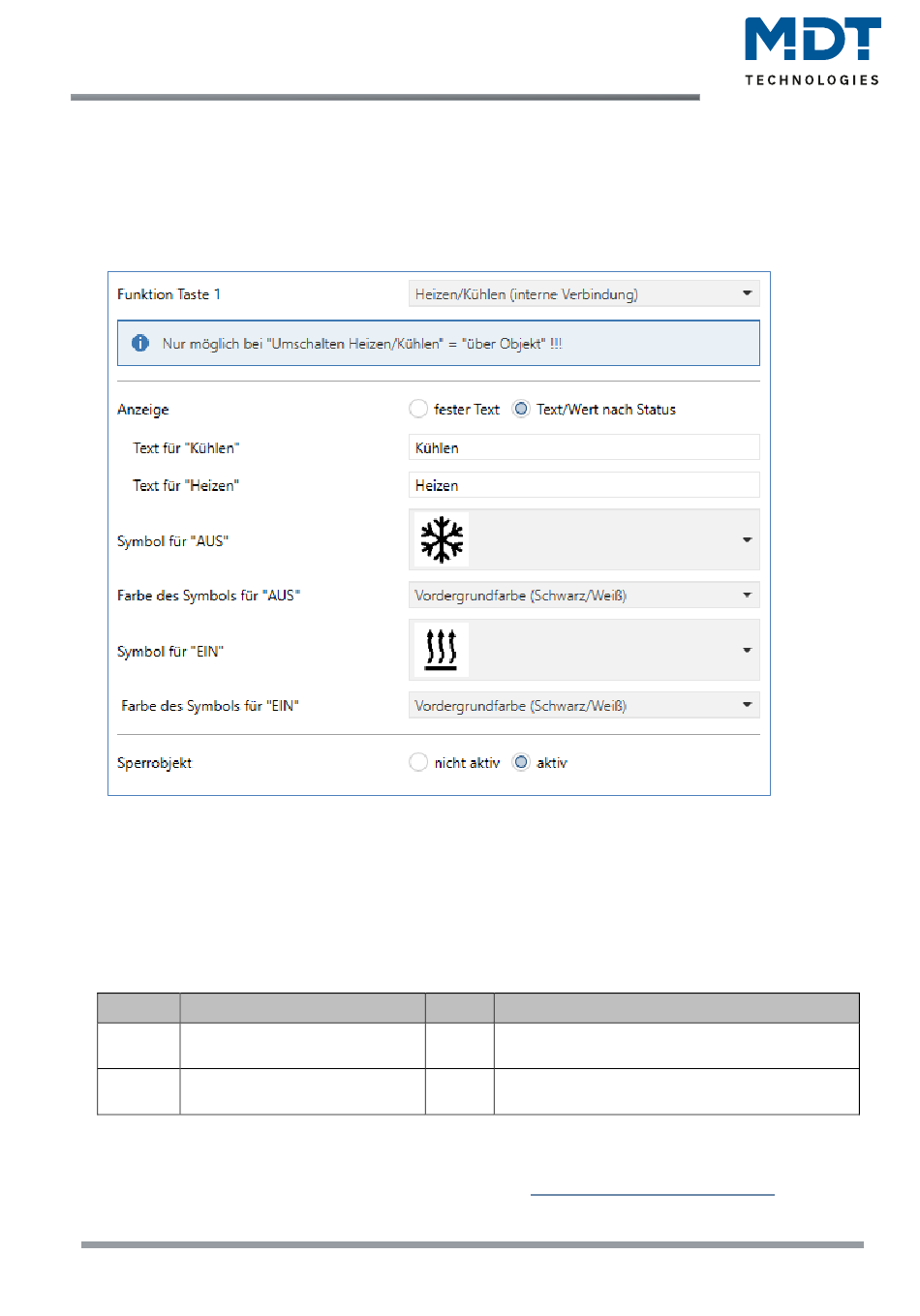This screenshot has height=1316, width=920.
Task: Select "fester Text" radio button
Action: tap(418, 410)
